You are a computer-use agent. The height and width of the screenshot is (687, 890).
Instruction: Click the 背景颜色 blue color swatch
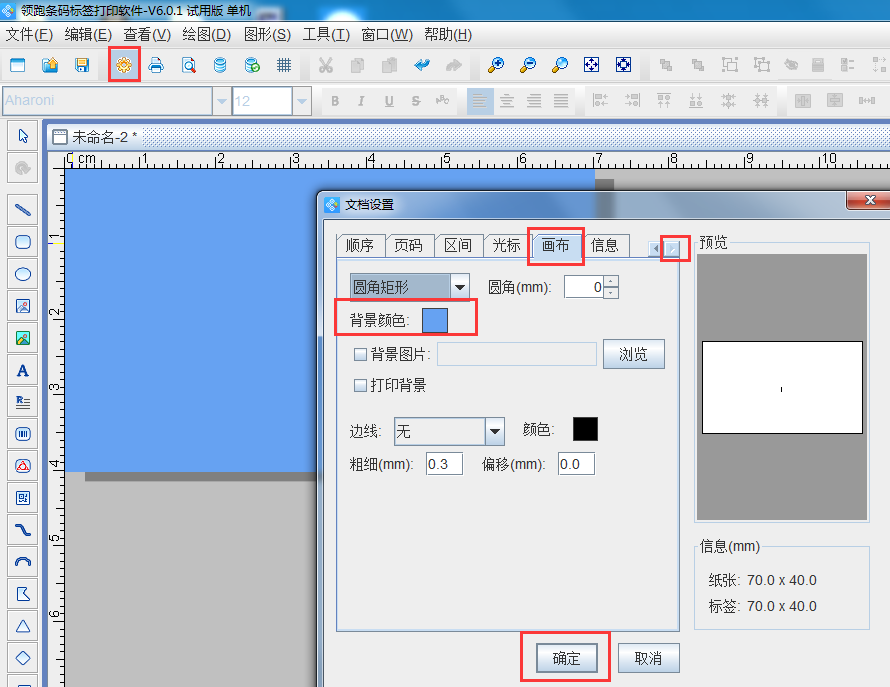(437, 318)
